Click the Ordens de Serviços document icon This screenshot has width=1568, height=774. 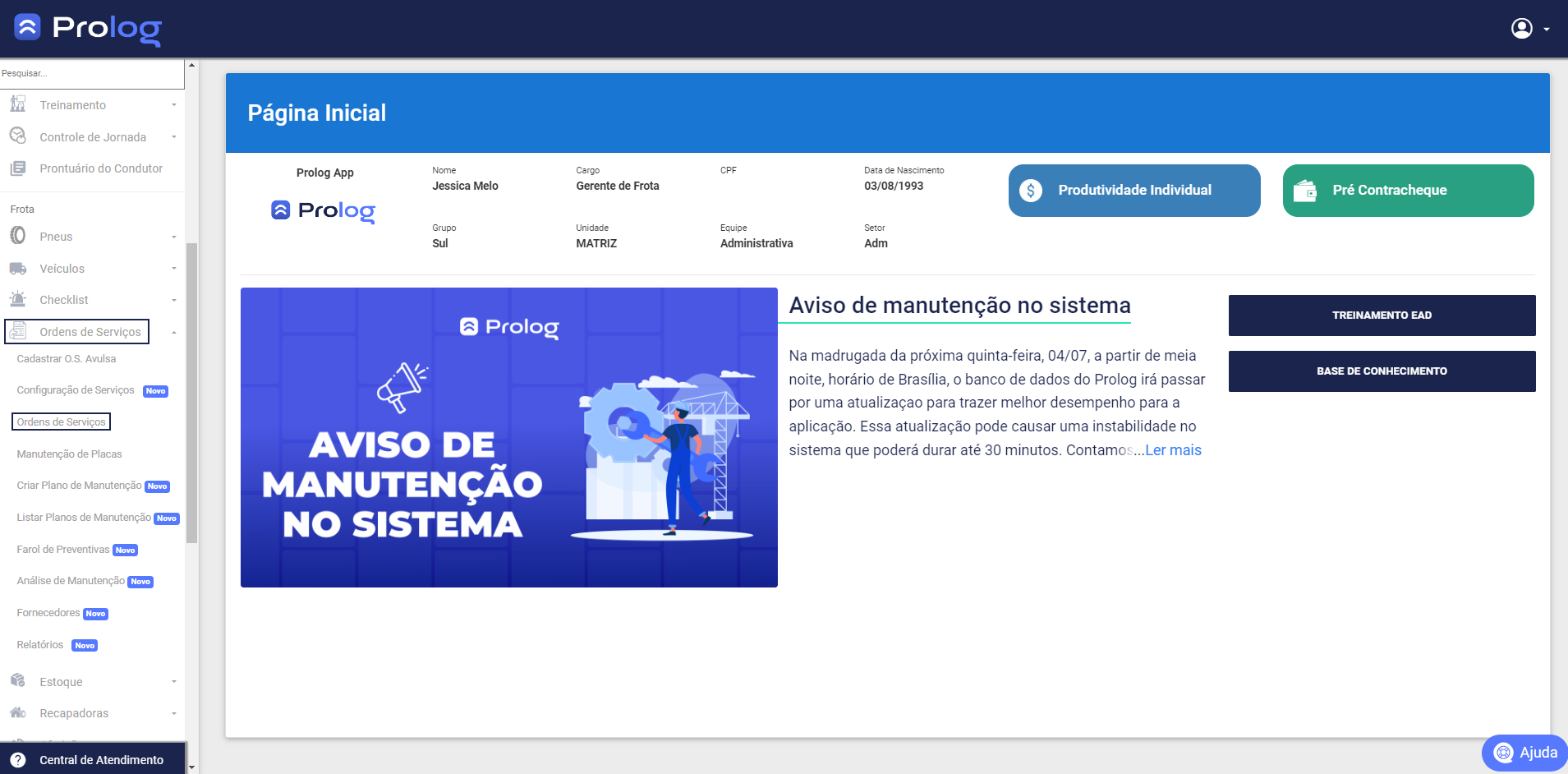coord(17,331)
